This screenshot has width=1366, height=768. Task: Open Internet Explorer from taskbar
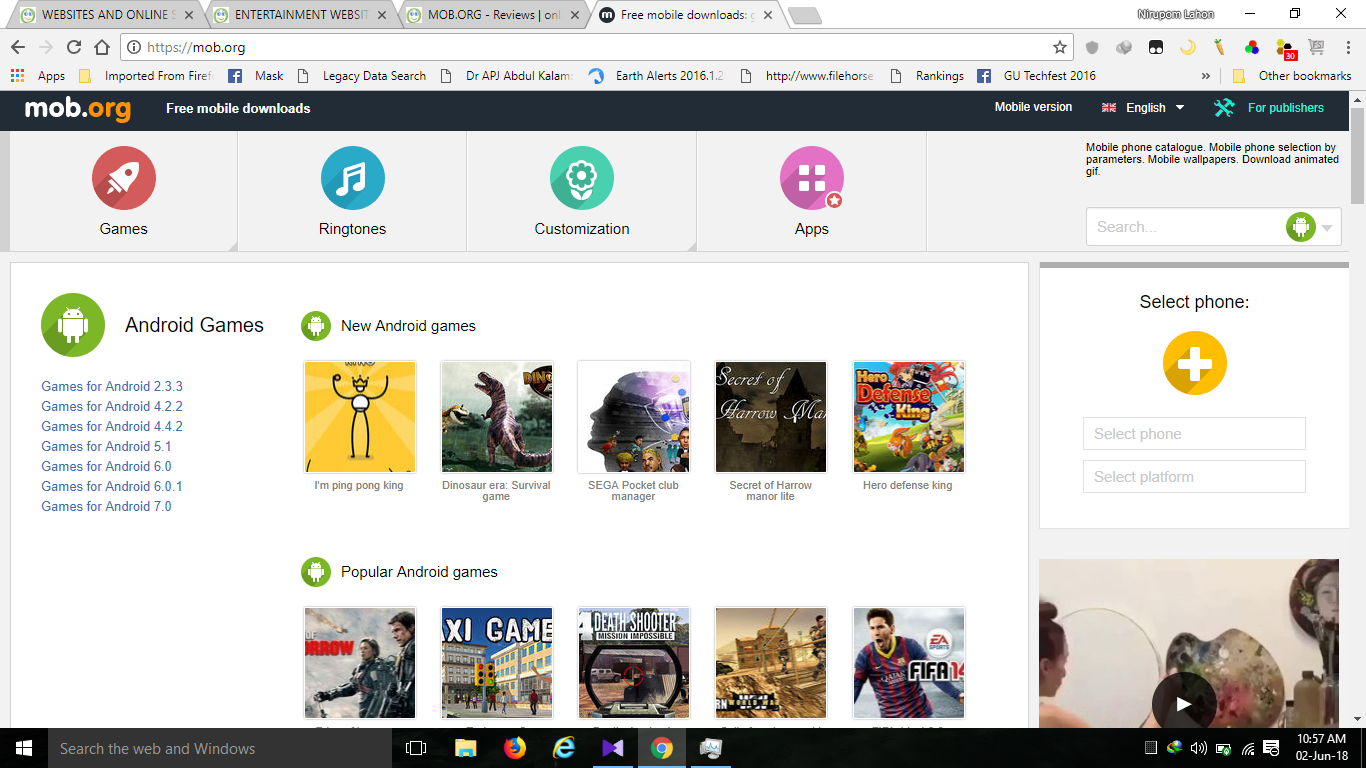coord(564,748)
